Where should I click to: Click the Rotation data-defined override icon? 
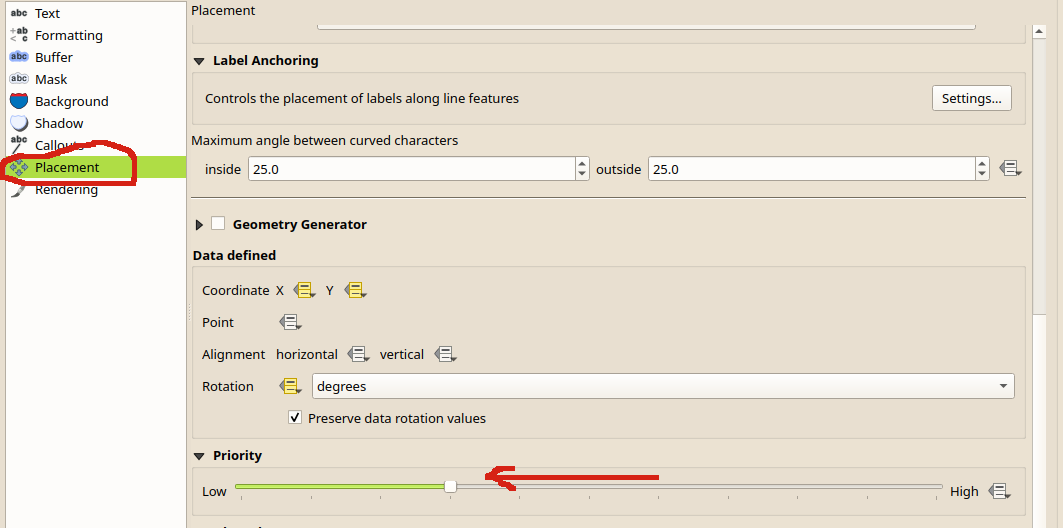point(291,387)
